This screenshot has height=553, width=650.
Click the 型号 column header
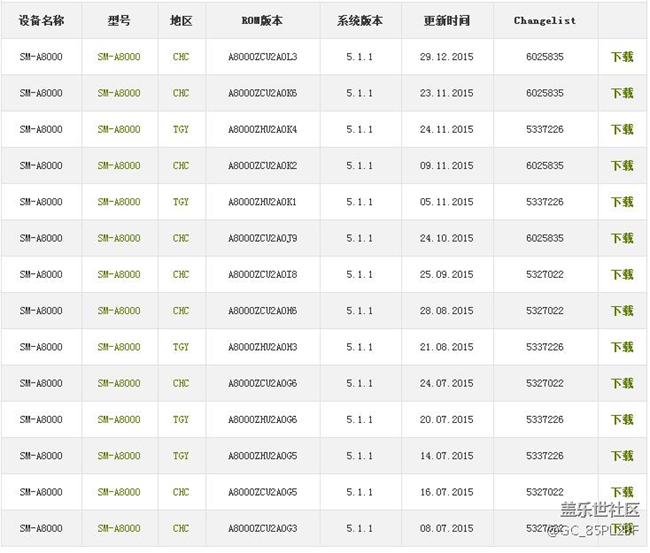[x=119, y=20]
